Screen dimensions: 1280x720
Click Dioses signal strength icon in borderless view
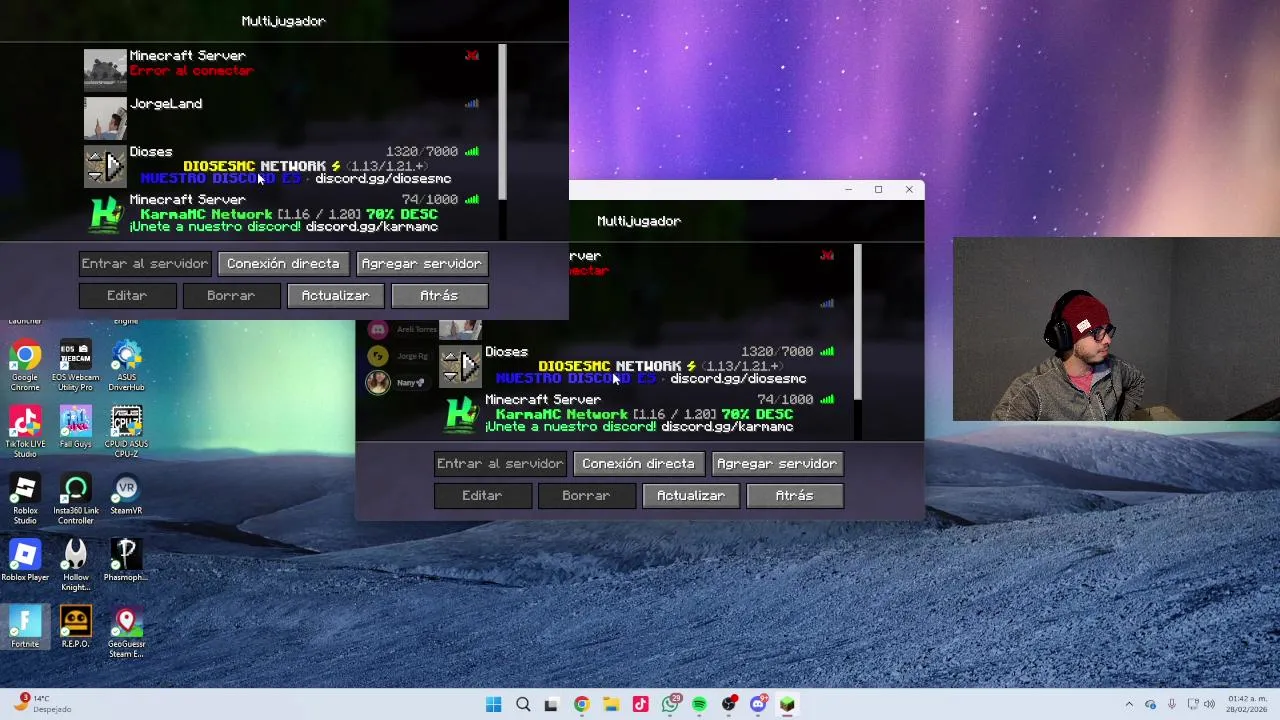point(472,152)
